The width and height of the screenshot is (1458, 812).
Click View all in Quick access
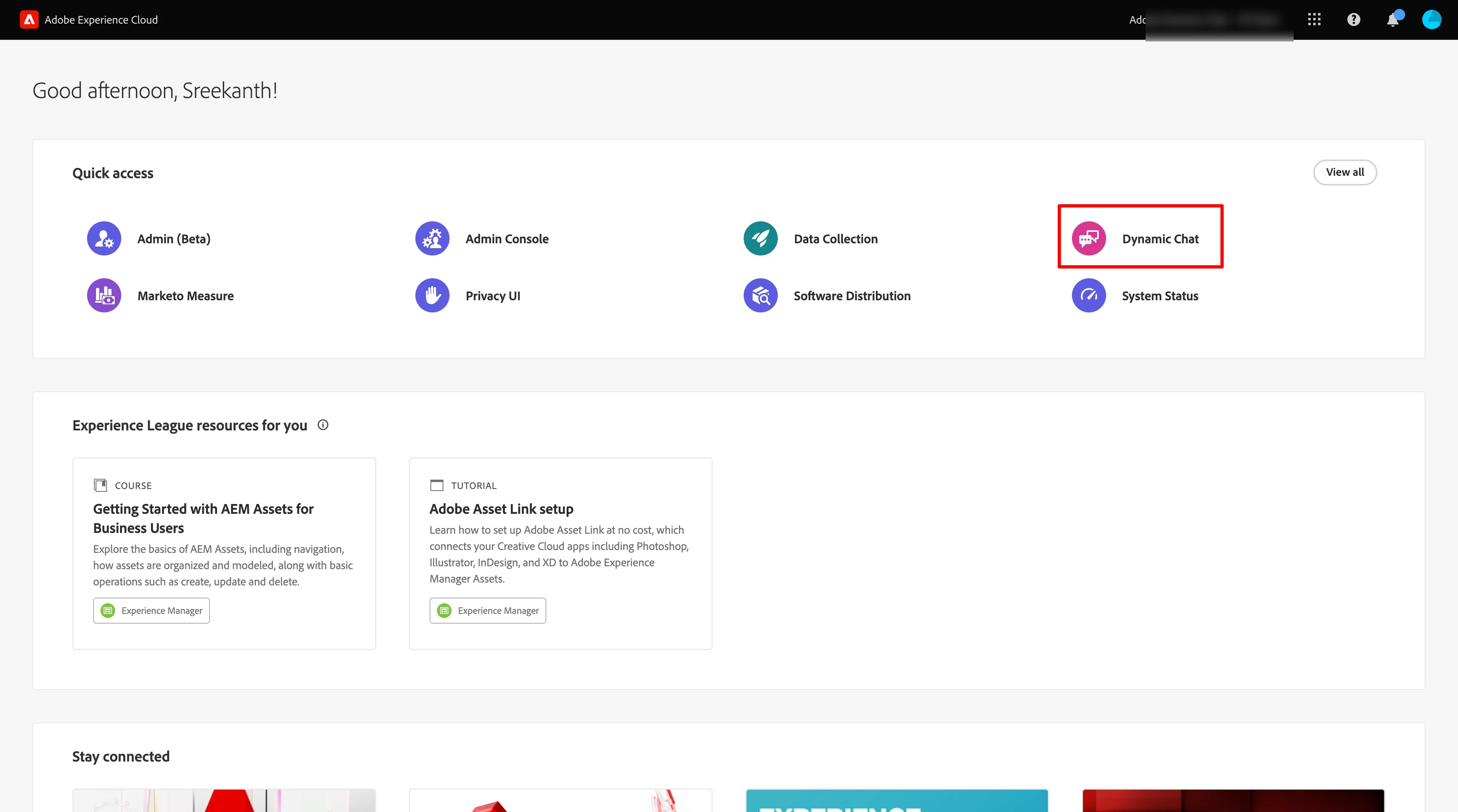[x=1344, y=172]
